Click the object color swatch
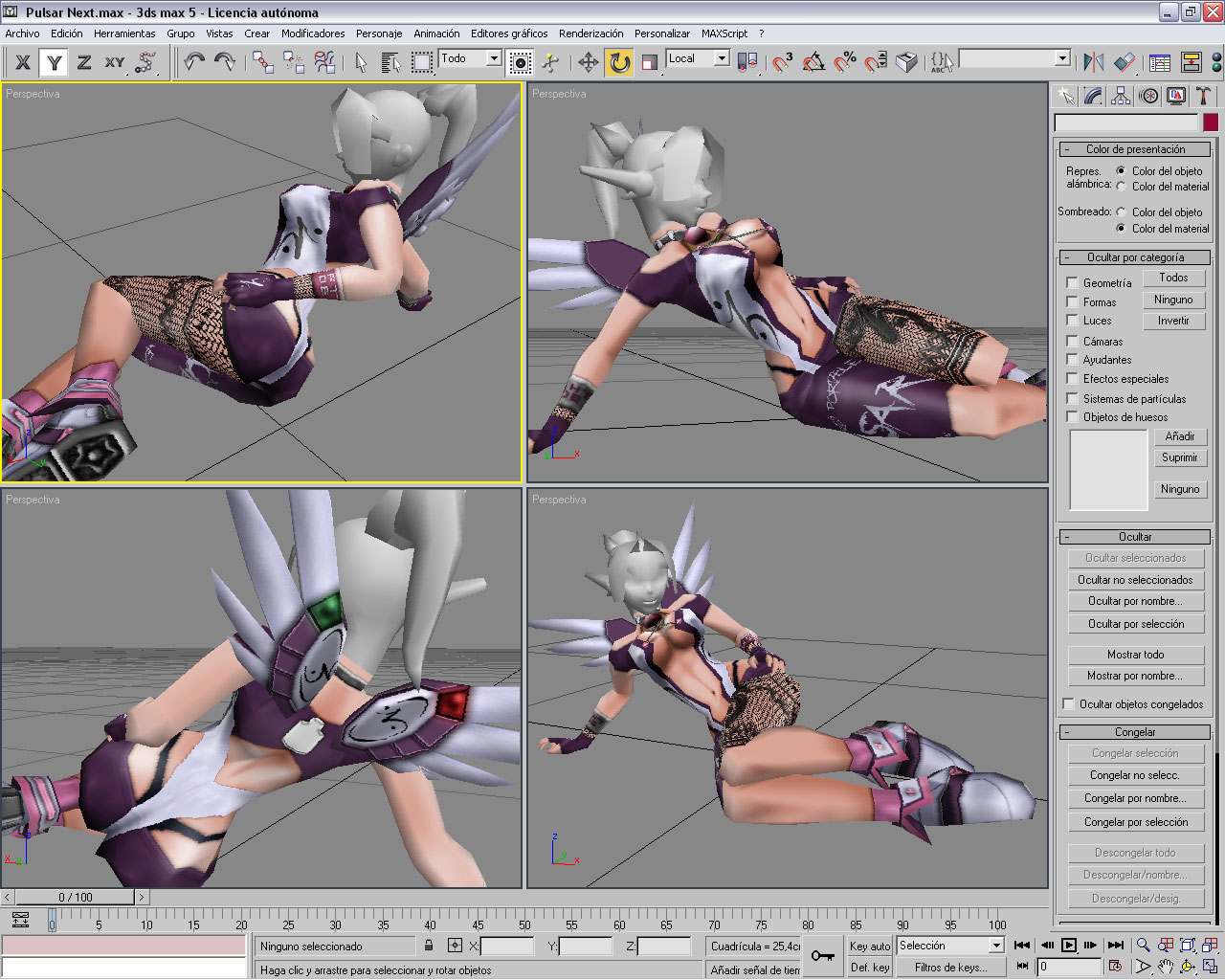 click(x=1211, y=122)
